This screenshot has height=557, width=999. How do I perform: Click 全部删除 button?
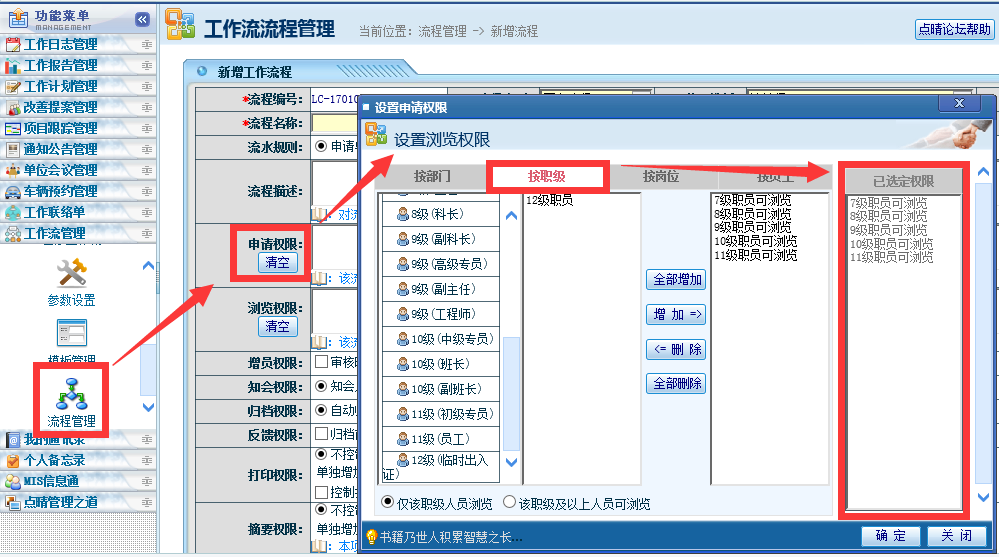point(677,384)
